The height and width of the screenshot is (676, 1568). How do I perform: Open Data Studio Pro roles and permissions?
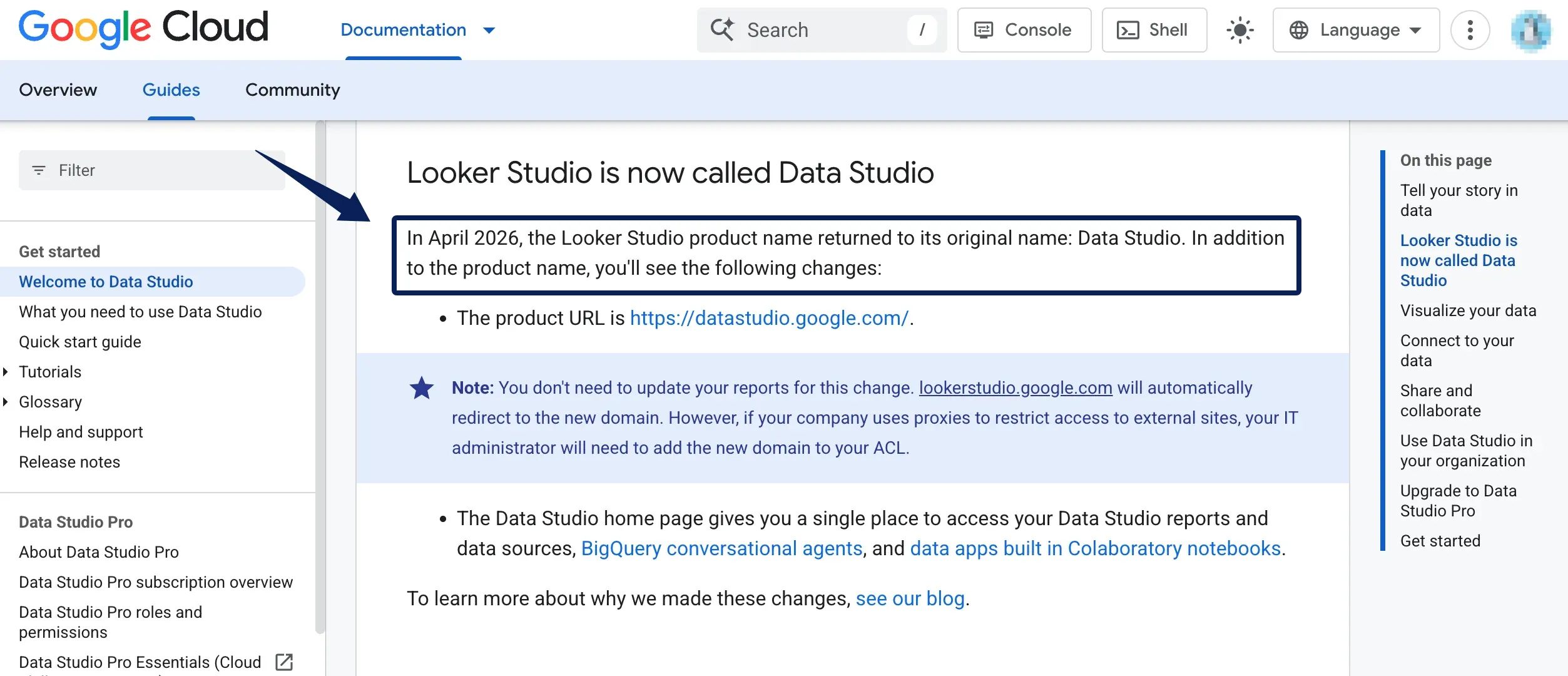coord(111,622)
